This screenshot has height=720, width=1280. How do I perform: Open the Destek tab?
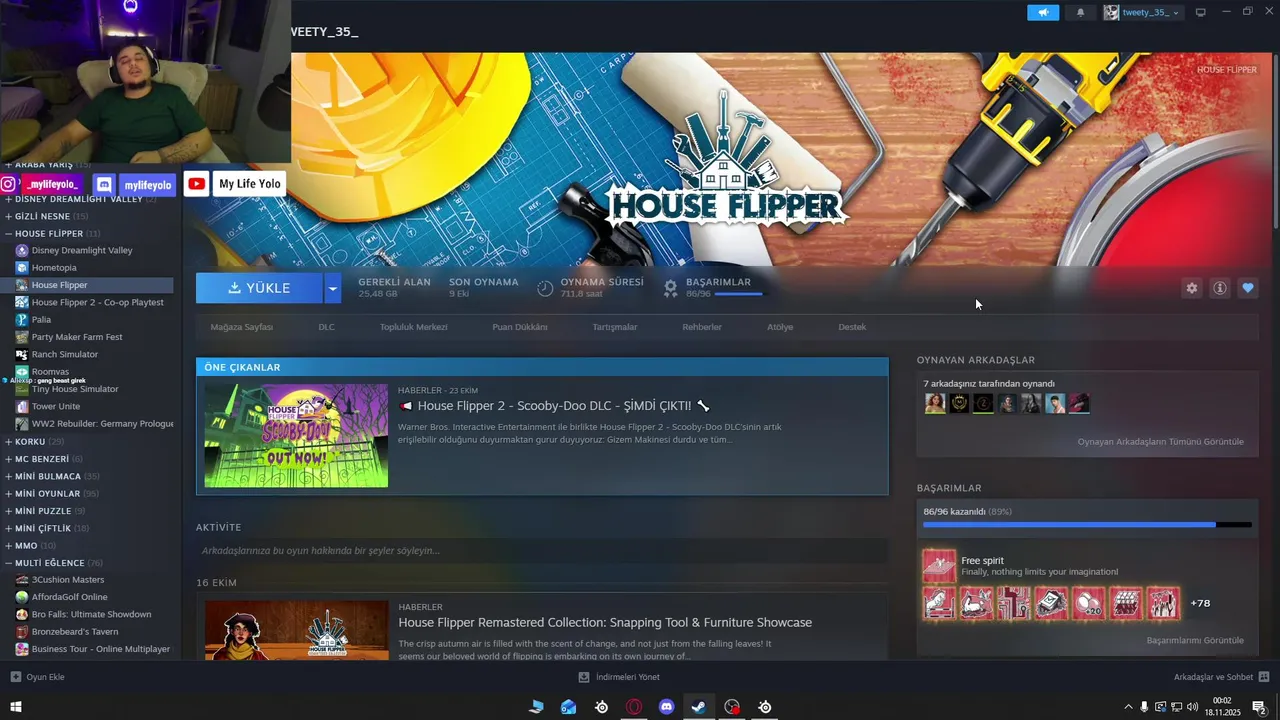click(852, 327)
